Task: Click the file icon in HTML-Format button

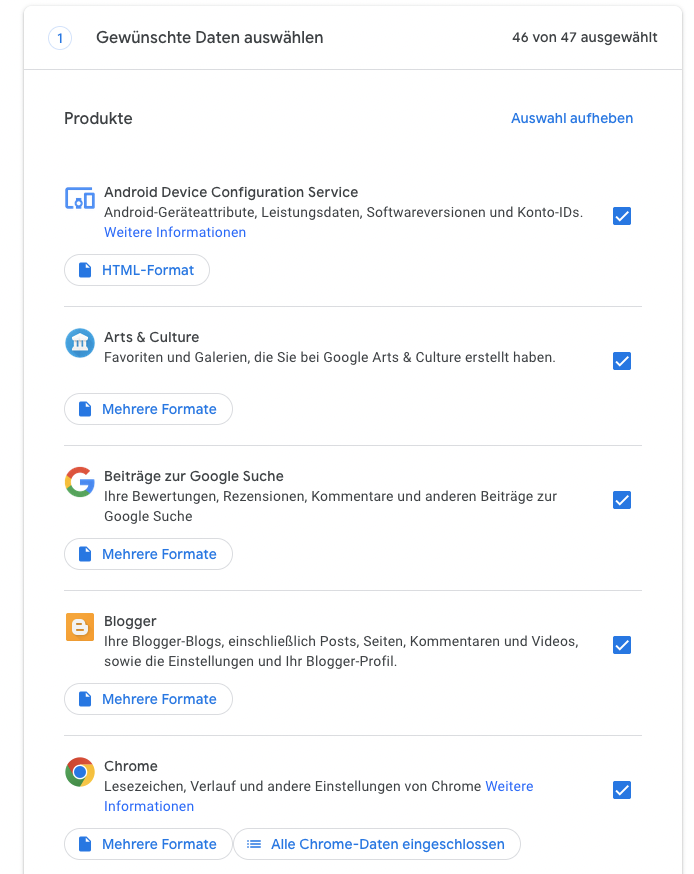Action: point(85,270)
